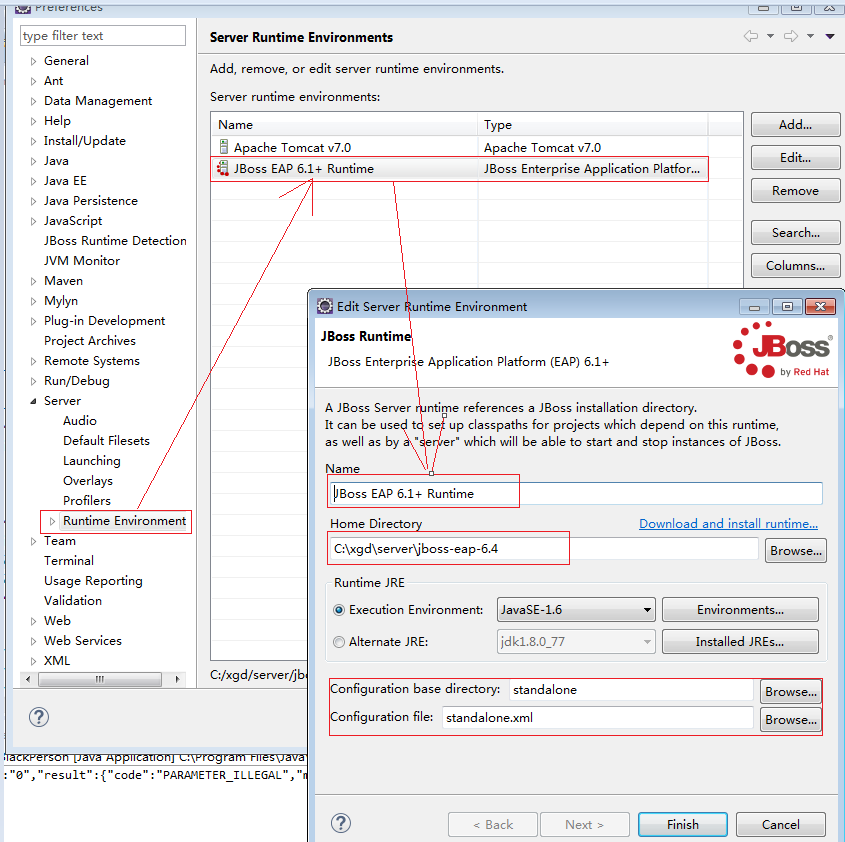Click the Installed JREs... button
Screen dimensions: 845x842
pos(740,641)
